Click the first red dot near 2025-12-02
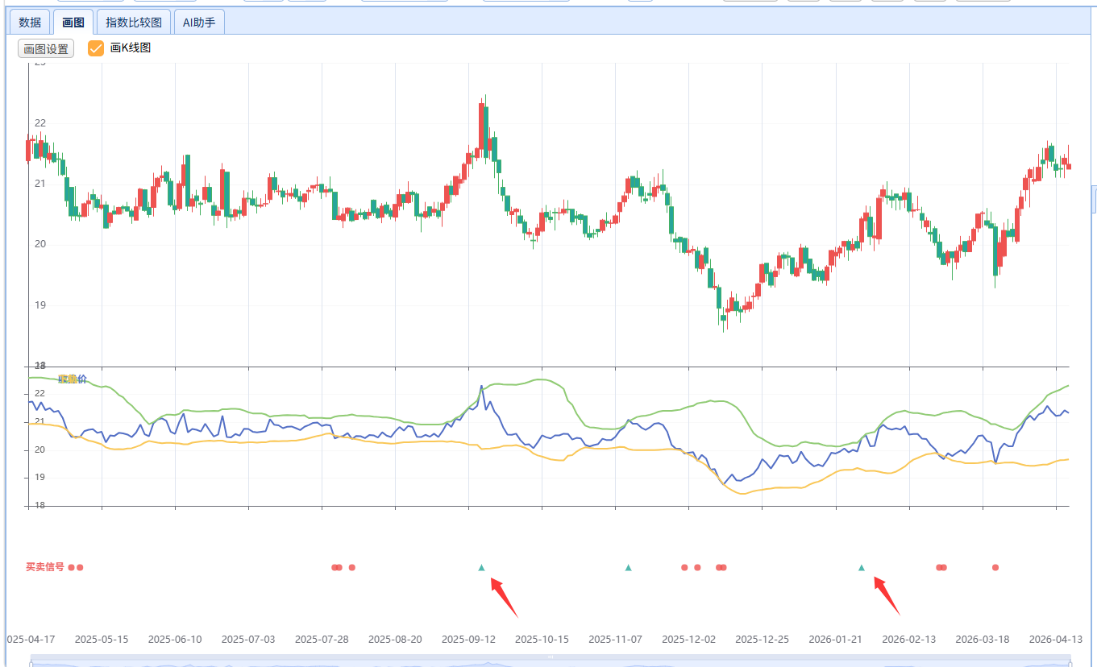 pyautogui.click(x=684, y=567)
